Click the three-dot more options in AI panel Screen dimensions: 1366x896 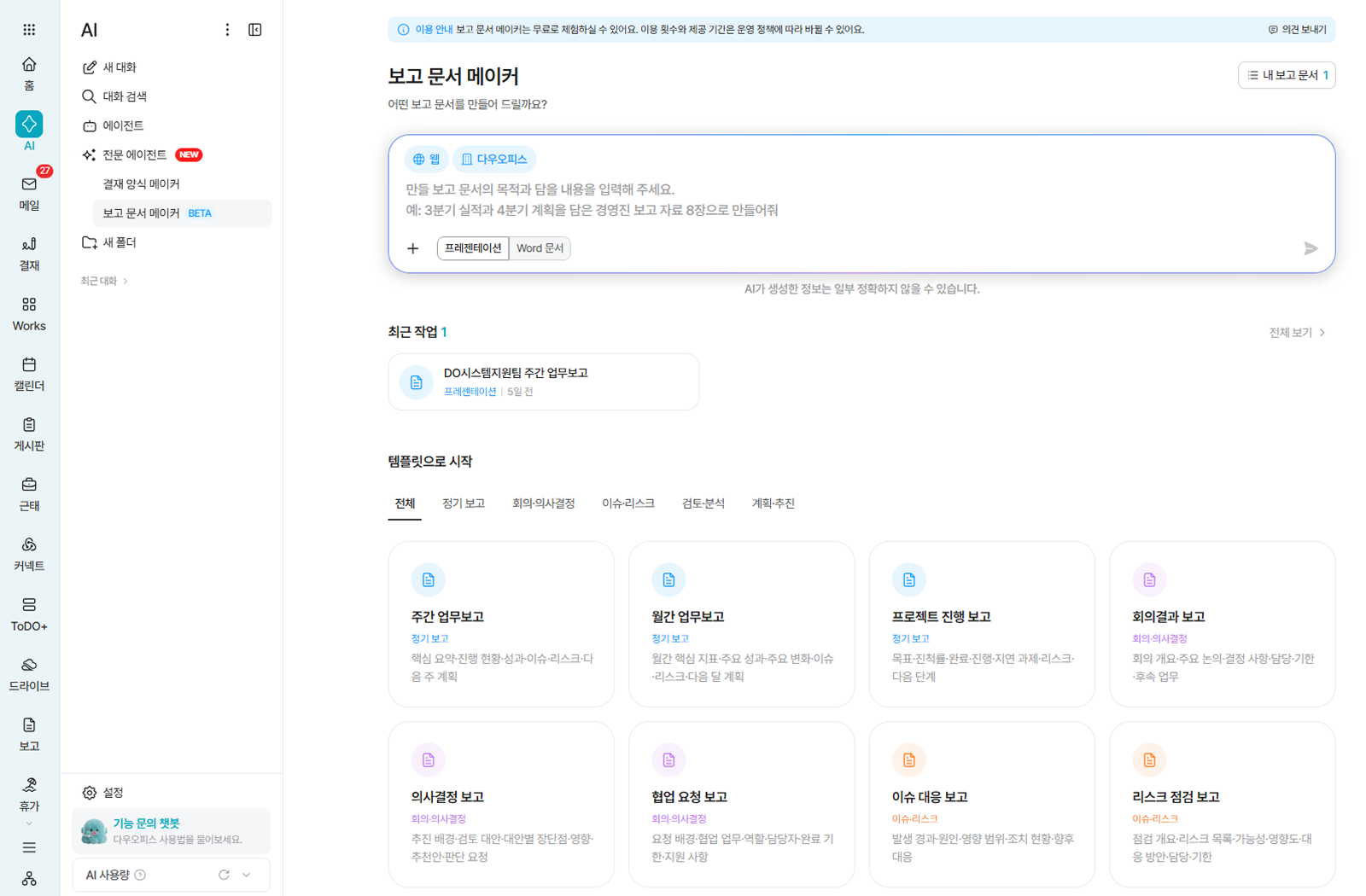[227, 30]
